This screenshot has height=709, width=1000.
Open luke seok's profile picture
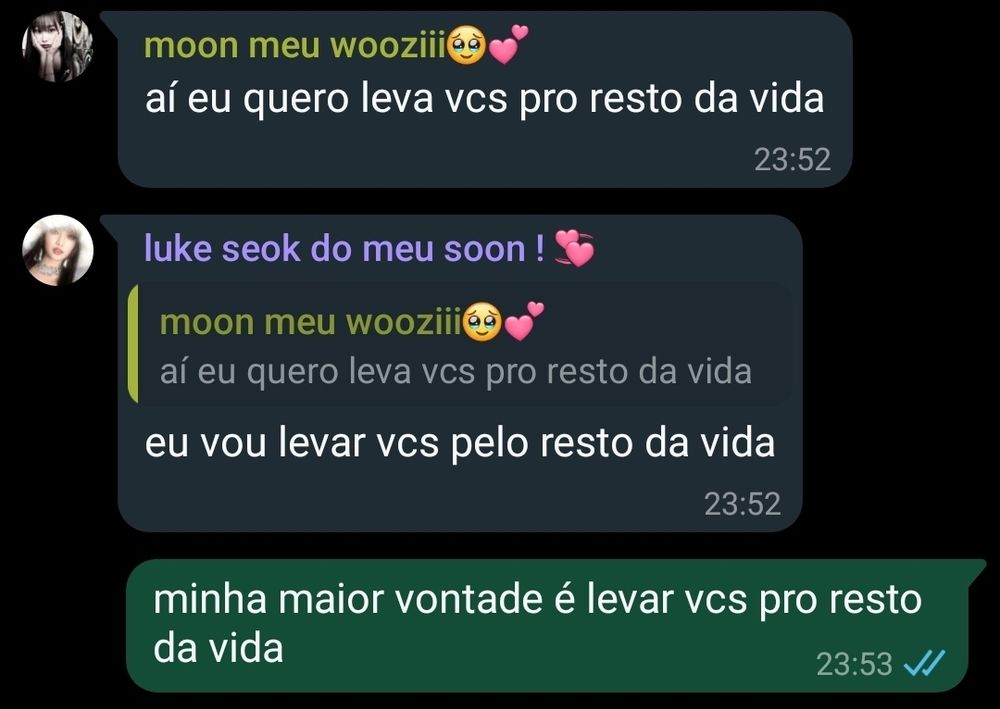pos(57,250)
